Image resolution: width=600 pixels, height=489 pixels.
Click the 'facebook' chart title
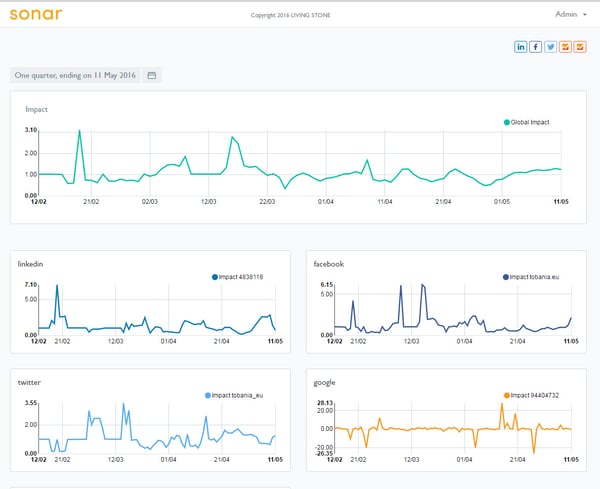click(329, 264)
